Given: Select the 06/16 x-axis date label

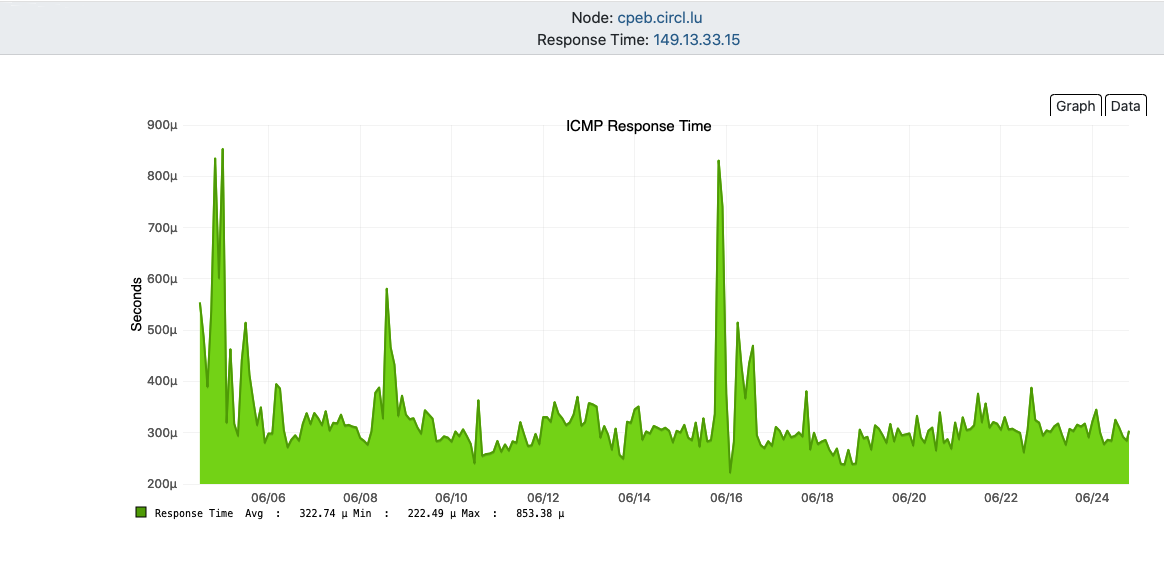Looking at the screenshot, I should click(726, 498).
